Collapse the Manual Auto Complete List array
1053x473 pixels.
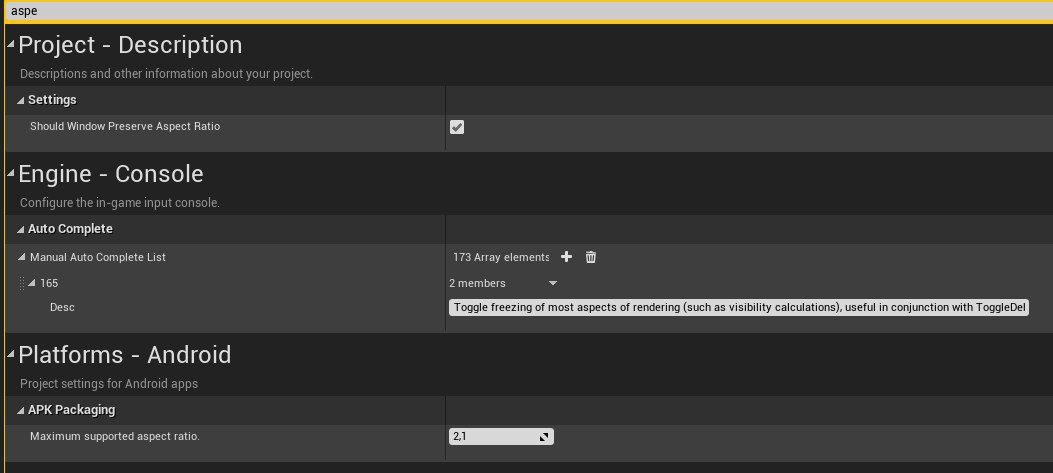coord(22,257)
